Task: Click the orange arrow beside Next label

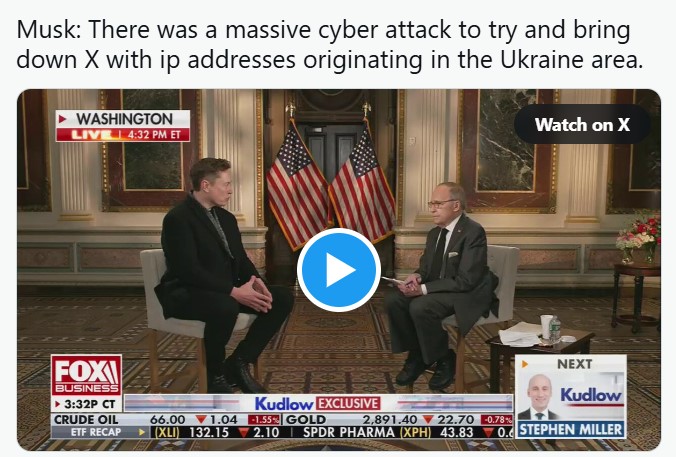Action: [x=525, y=364]
